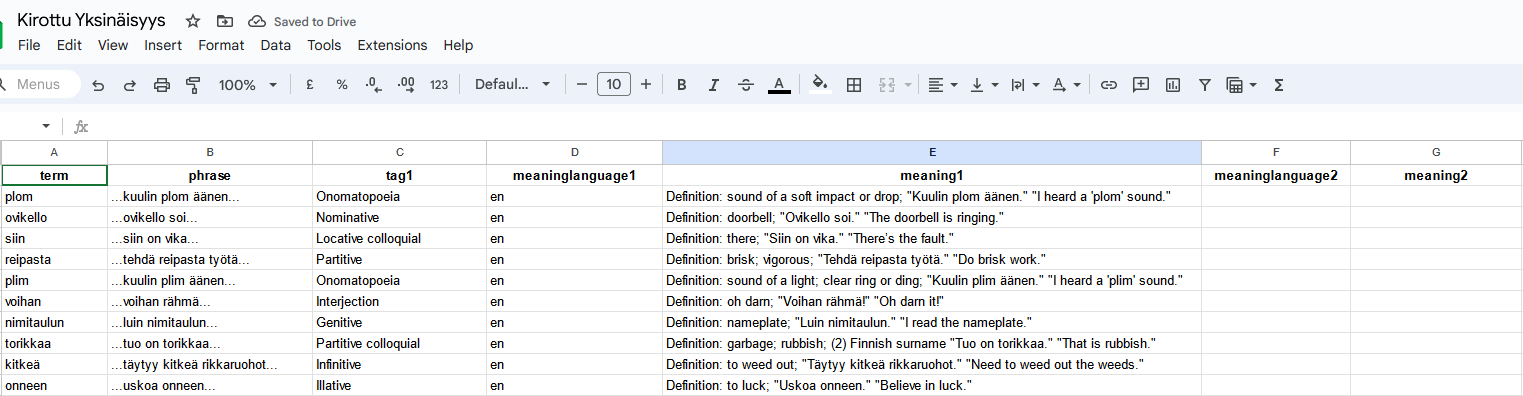Open the functions sigma menu

click(x=1278, y=85)
